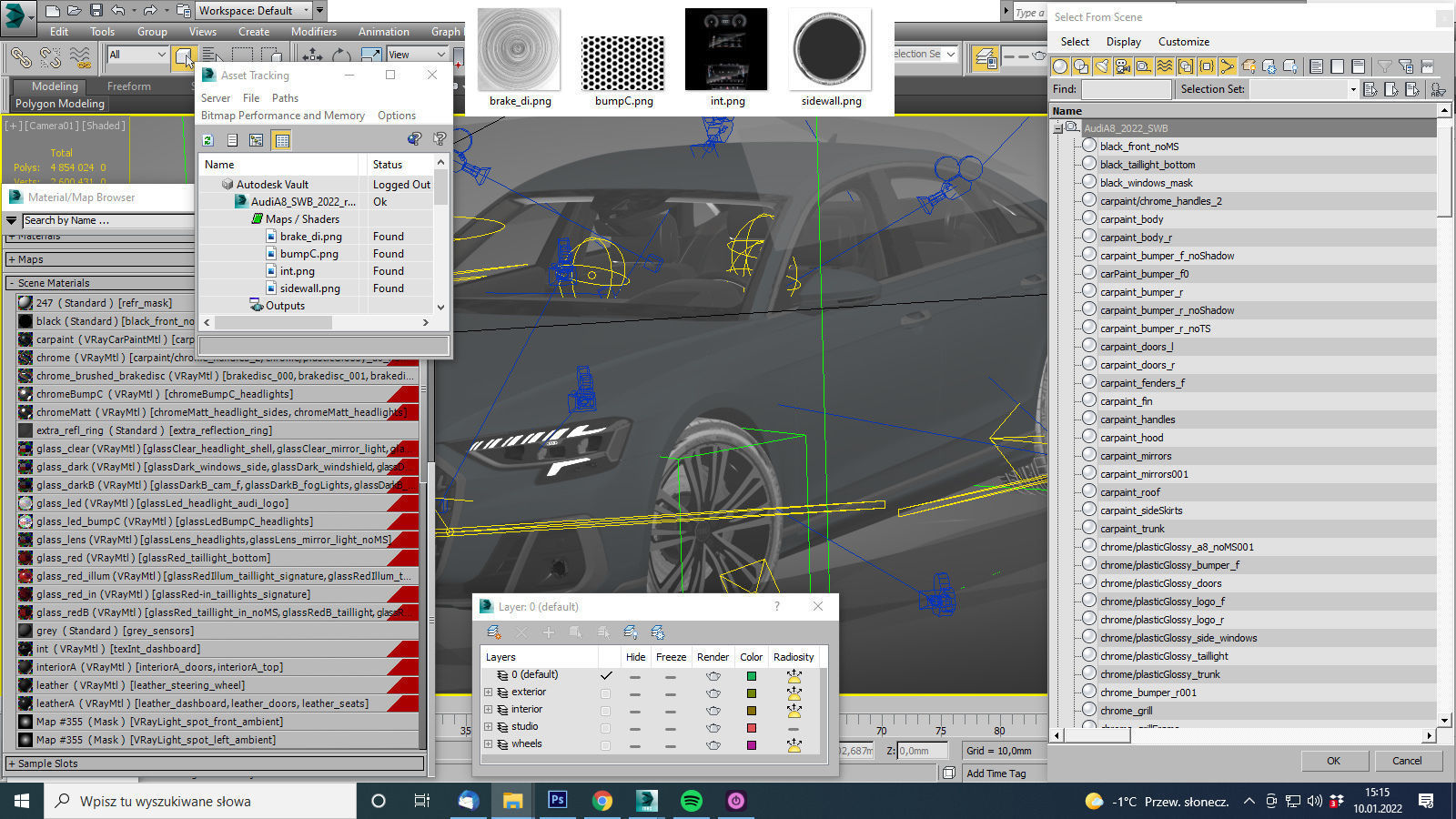Switch to the Freeform ribbon tab

point(128,86)
